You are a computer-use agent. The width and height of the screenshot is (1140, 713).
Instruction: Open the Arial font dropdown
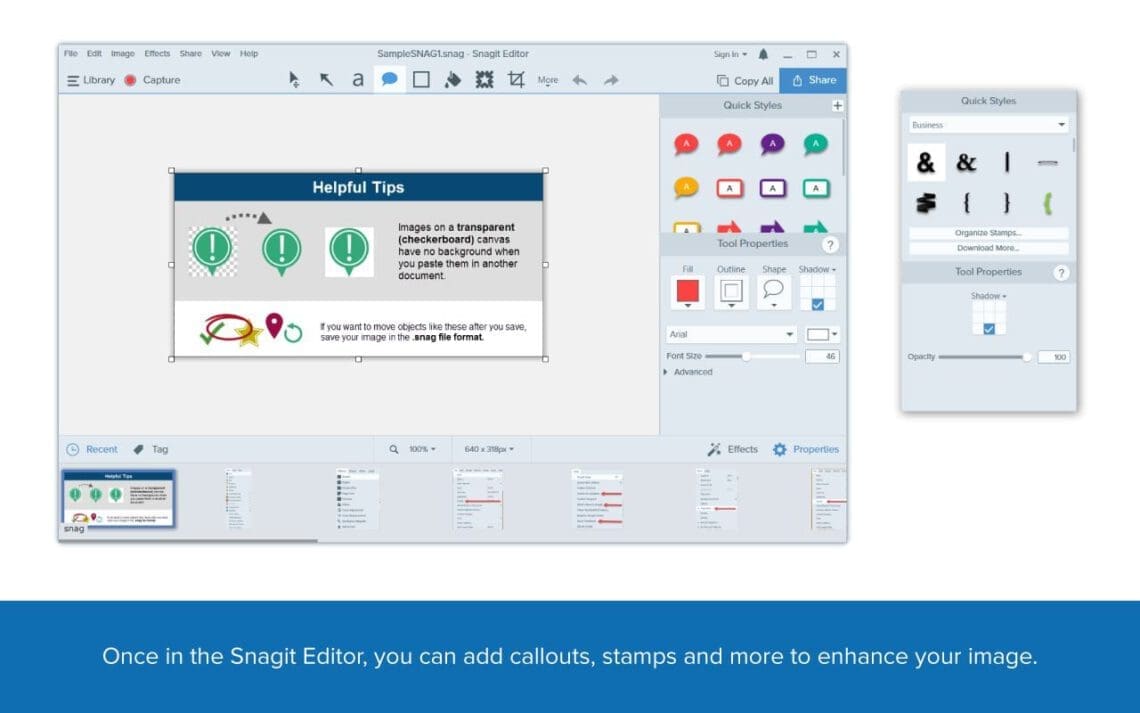click(730, 334)
